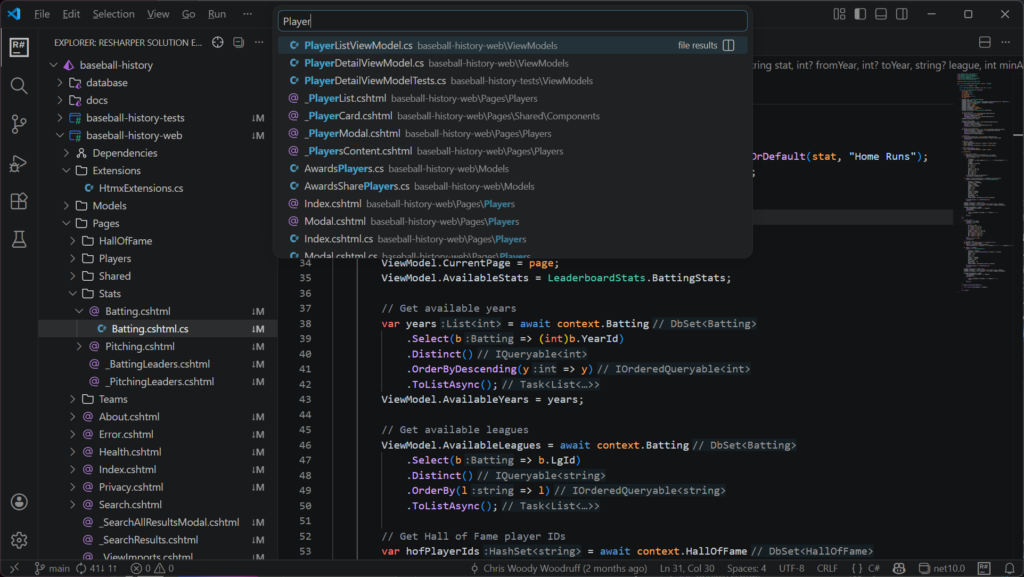Open the Run menu
Viewport: 1024px width, 577px height.
(217, 14)
